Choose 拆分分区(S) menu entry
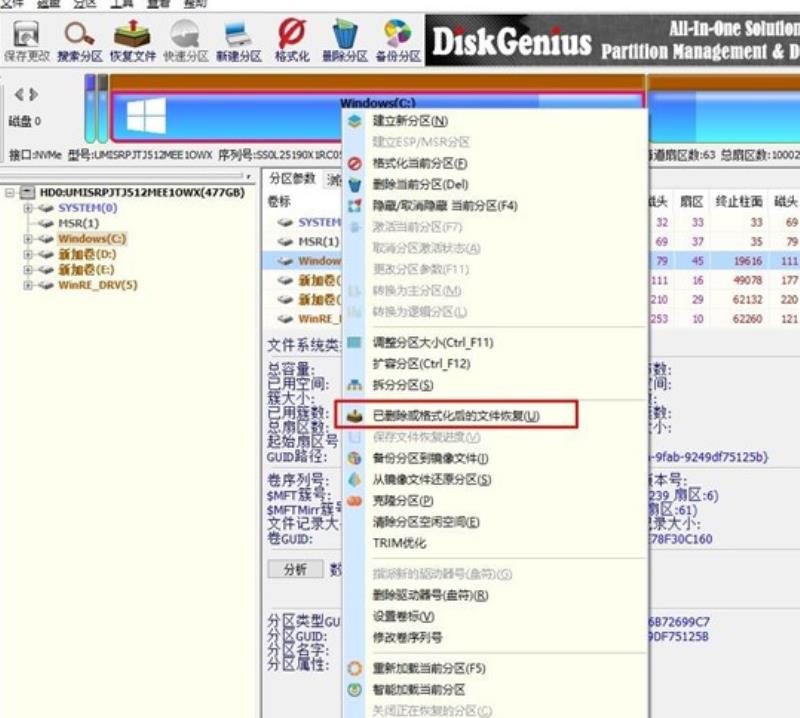The height and width of the screenshot is (718, 800). 403,385
